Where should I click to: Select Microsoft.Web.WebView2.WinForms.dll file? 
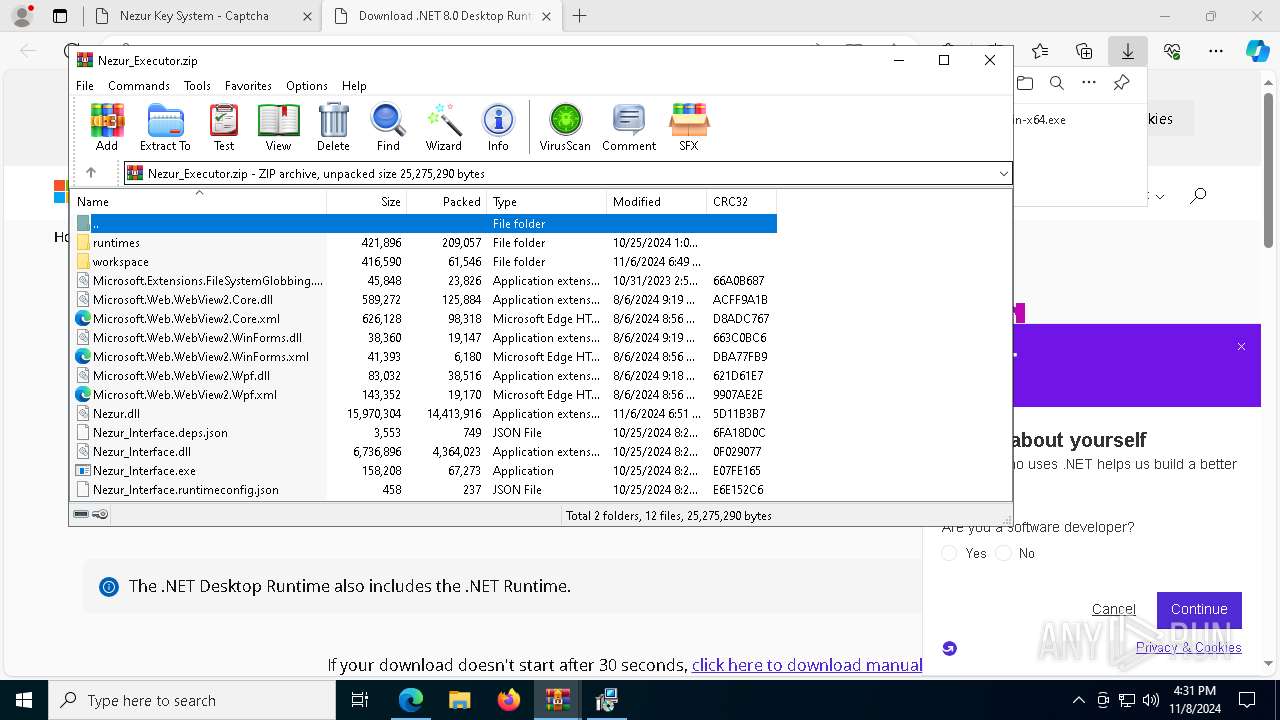pos(425,338)
